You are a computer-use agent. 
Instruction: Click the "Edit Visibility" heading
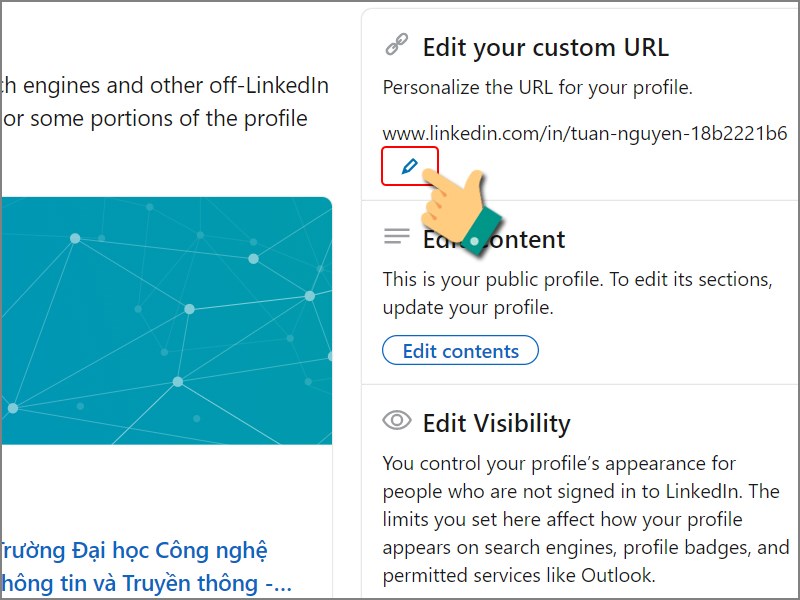coord(496,423)
